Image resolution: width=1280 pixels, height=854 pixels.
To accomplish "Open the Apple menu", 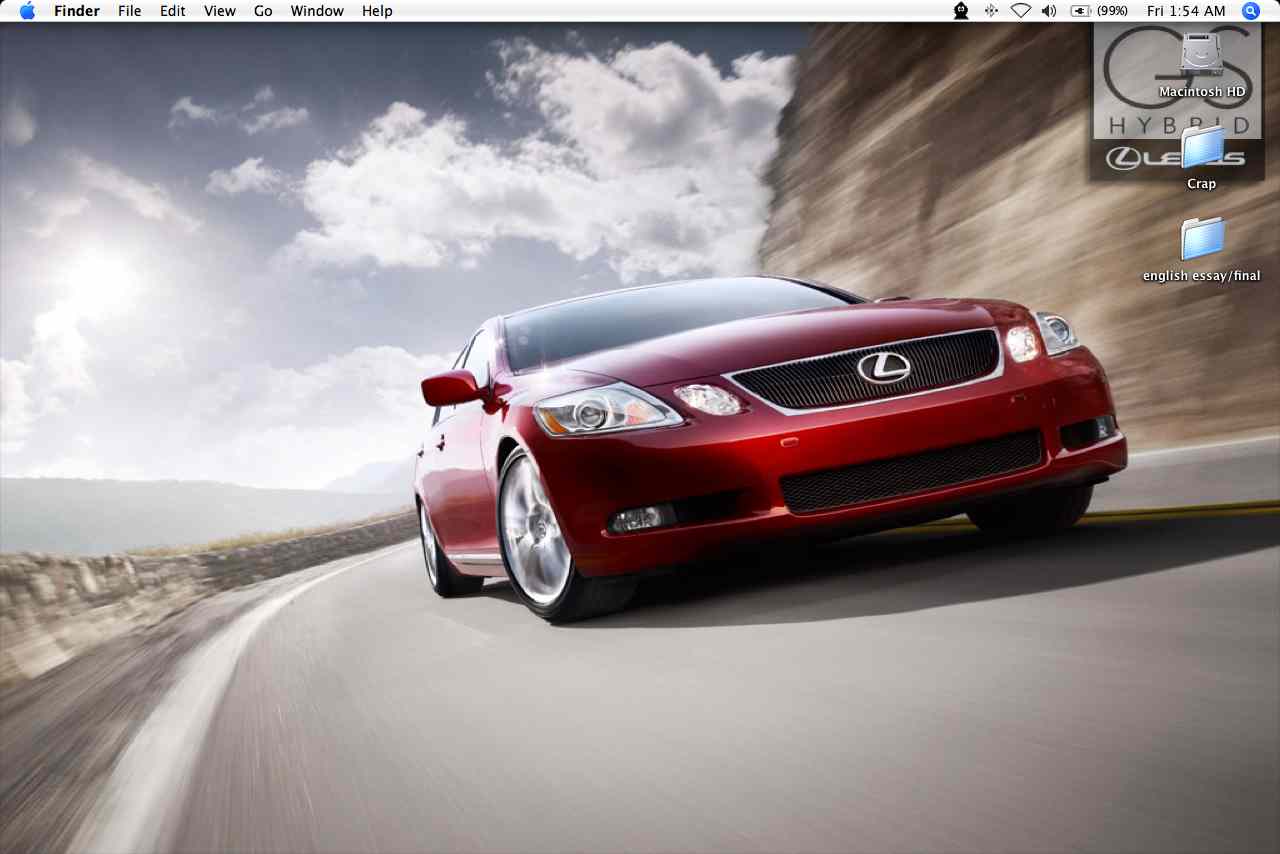I will pos(27,11).
